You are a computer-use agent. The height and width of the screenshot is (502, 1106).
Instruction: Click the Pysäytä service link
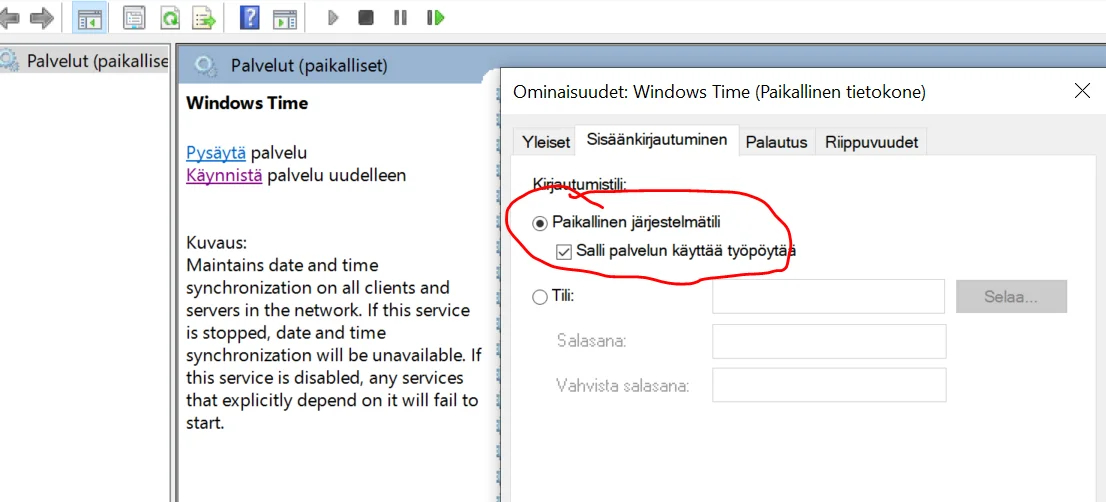216,153
